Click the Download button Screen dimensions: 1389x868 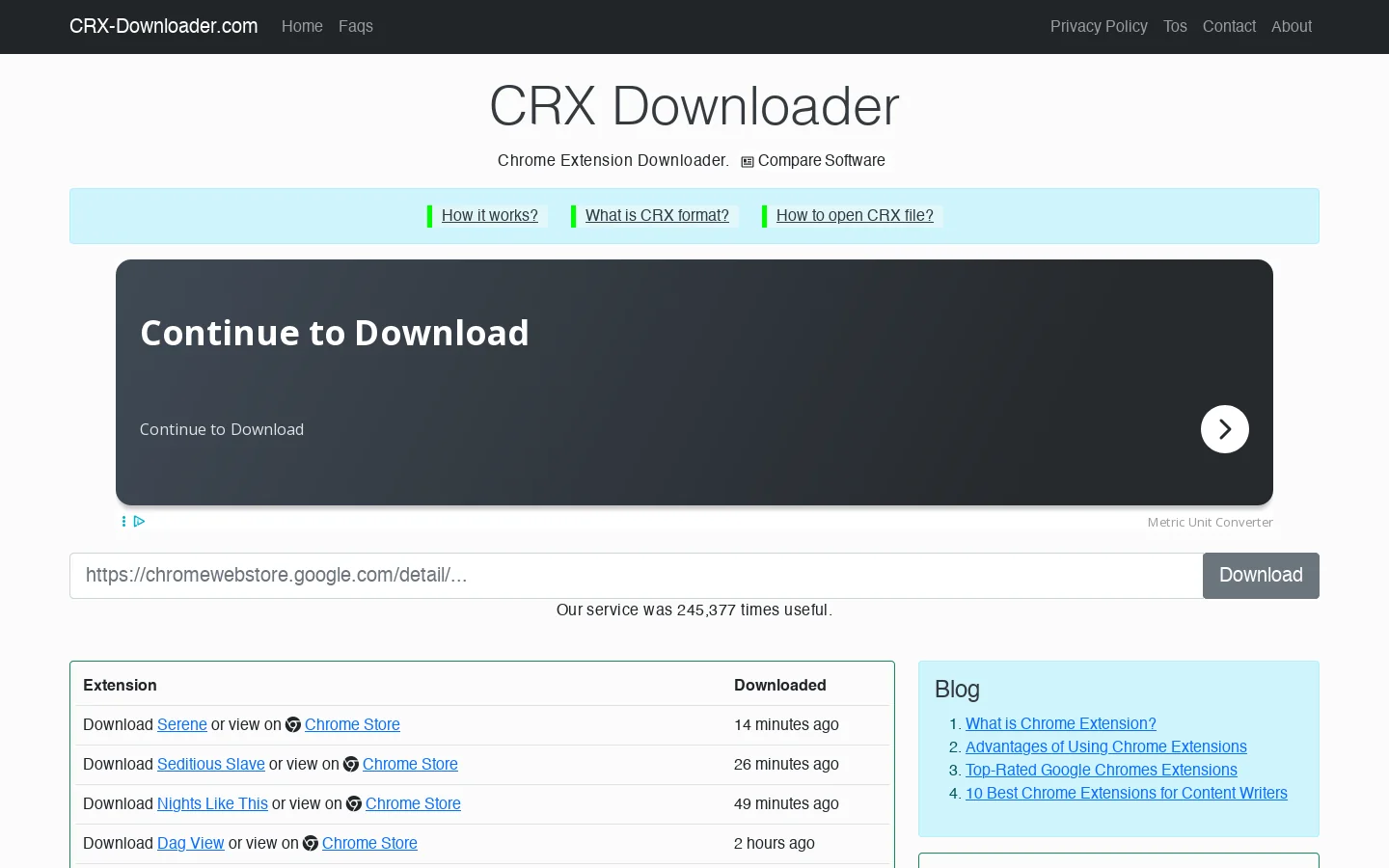1261,576
